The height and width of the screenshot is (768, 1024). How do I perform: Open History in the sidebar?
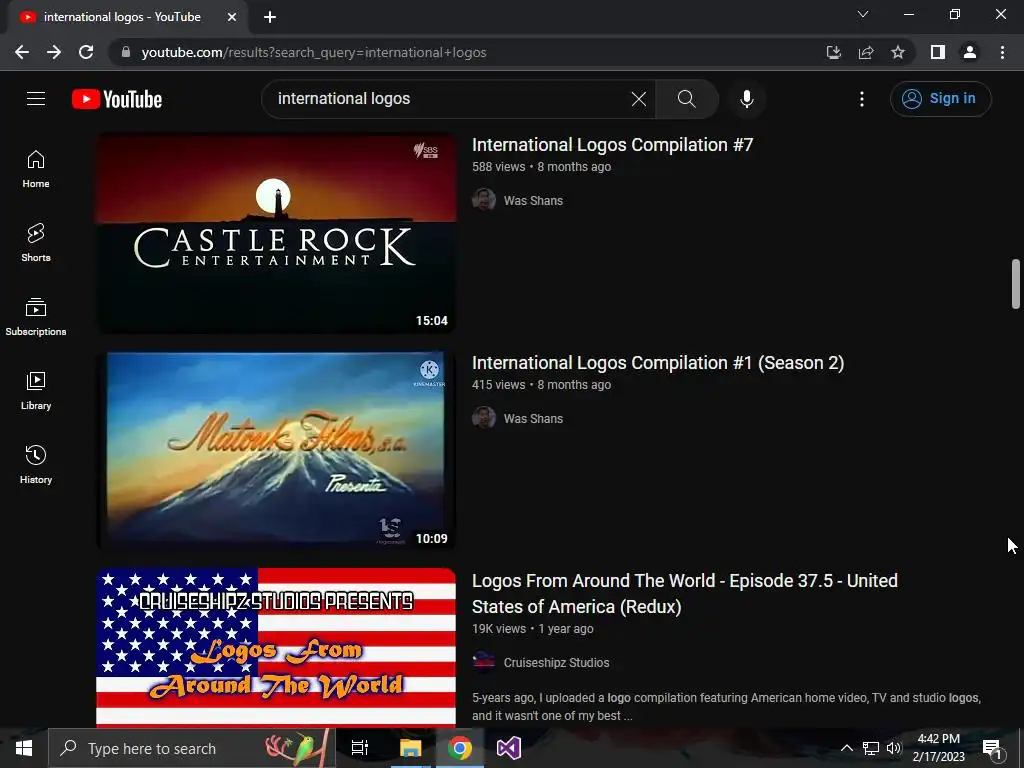point(36,464)
